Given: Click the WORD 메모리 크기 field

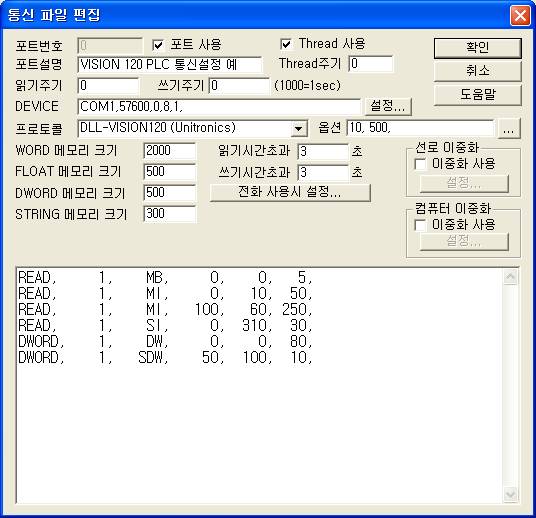Looking at the screenshot, I should tap(170, 151).
